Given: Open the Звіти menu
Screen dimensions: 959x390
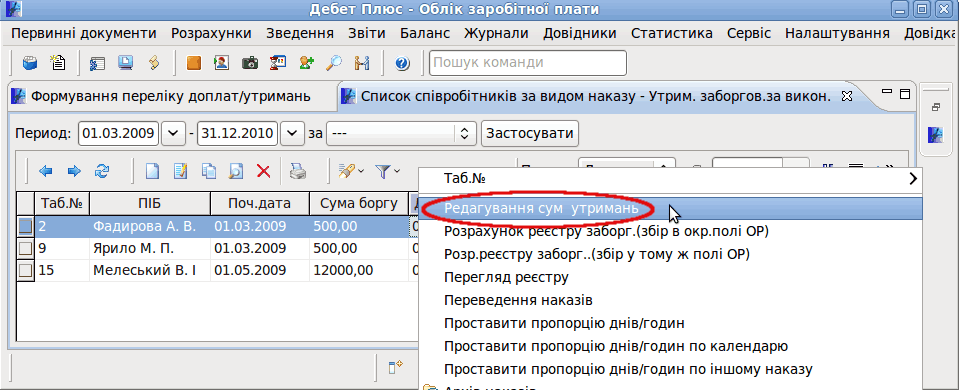Looking at the screenshot, I should (366, 33).
